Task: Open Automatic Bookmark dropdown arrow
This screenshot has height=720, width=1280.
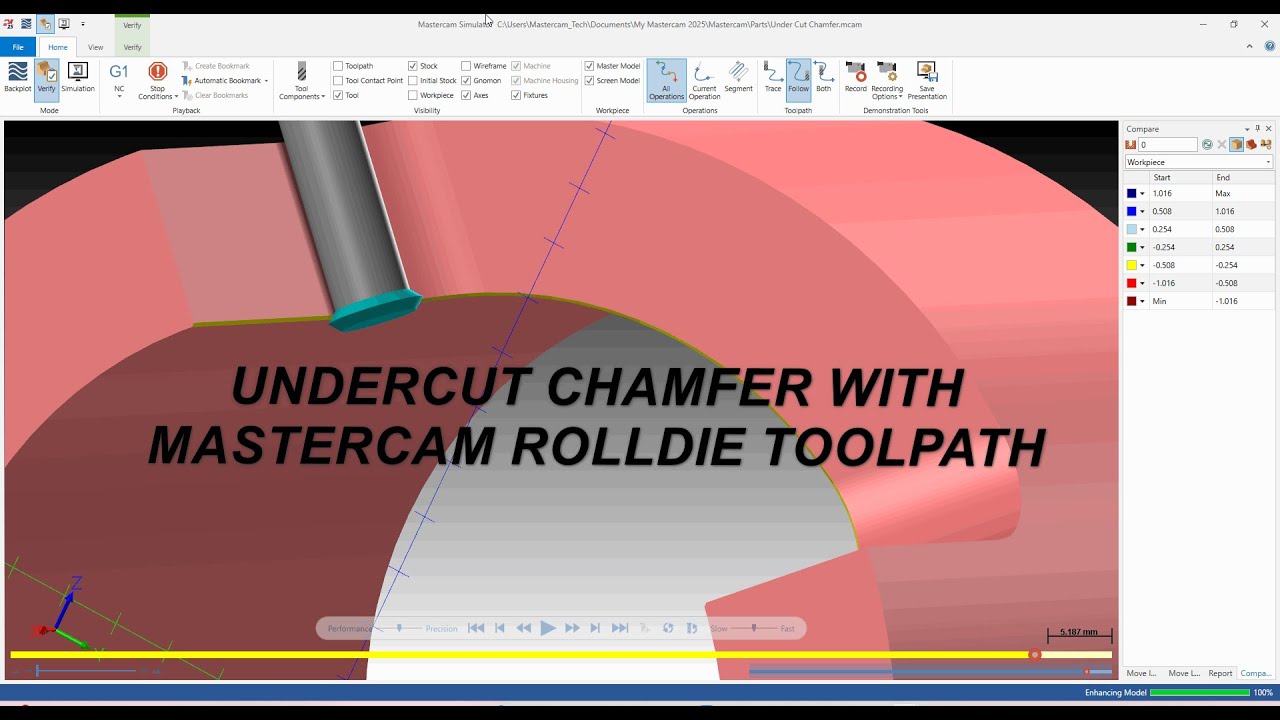Action: [x=266, y=81]
